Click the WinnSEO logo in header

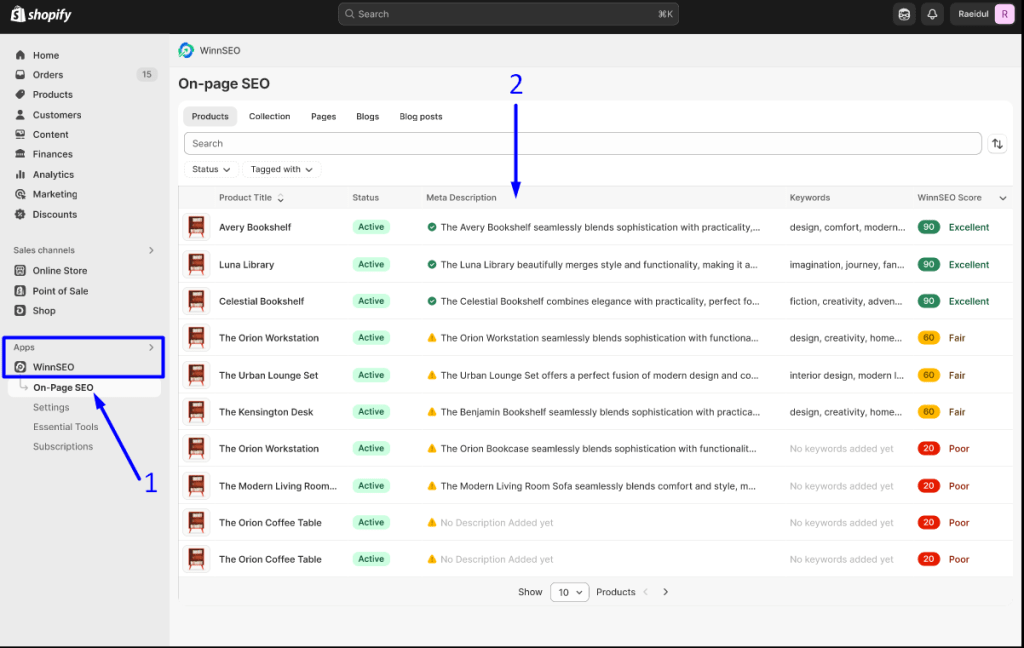click(186, 50)
